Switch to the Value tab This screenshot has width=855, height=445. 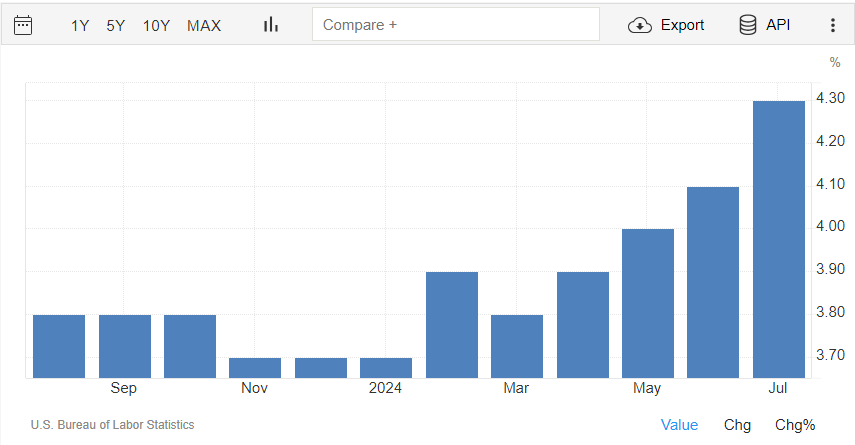(679, 425)
